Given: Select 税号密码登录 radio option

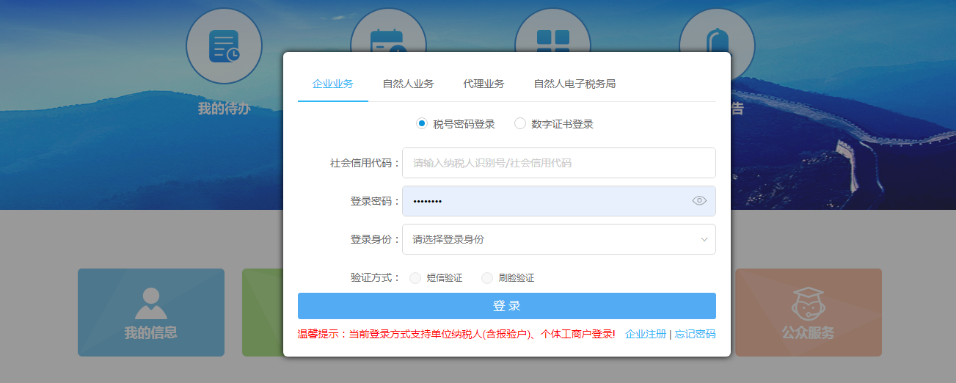Looking at the screenshot, I should point(421,124).
